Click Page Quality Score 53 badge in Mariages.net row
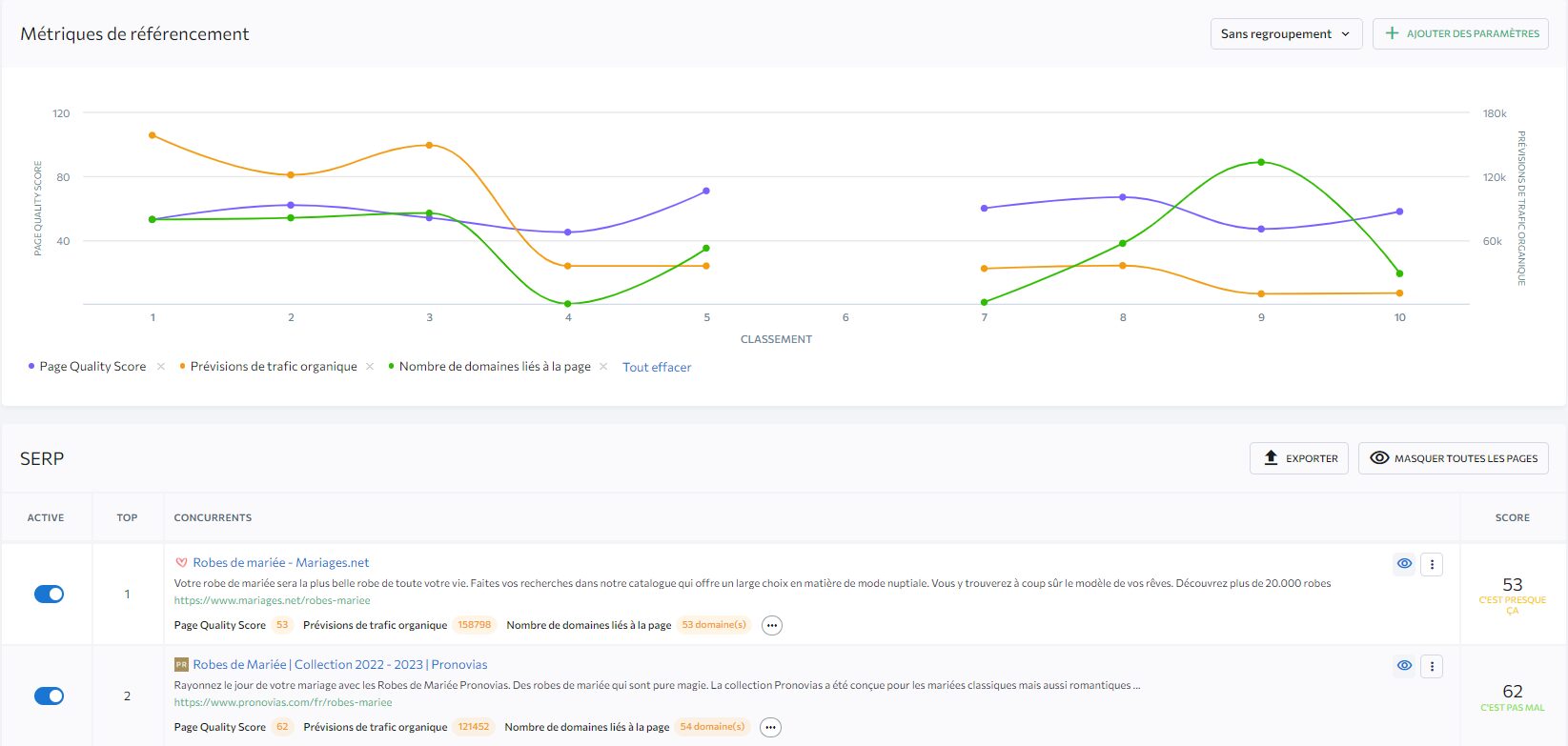The image size is (1568, 746). (282, 625)
